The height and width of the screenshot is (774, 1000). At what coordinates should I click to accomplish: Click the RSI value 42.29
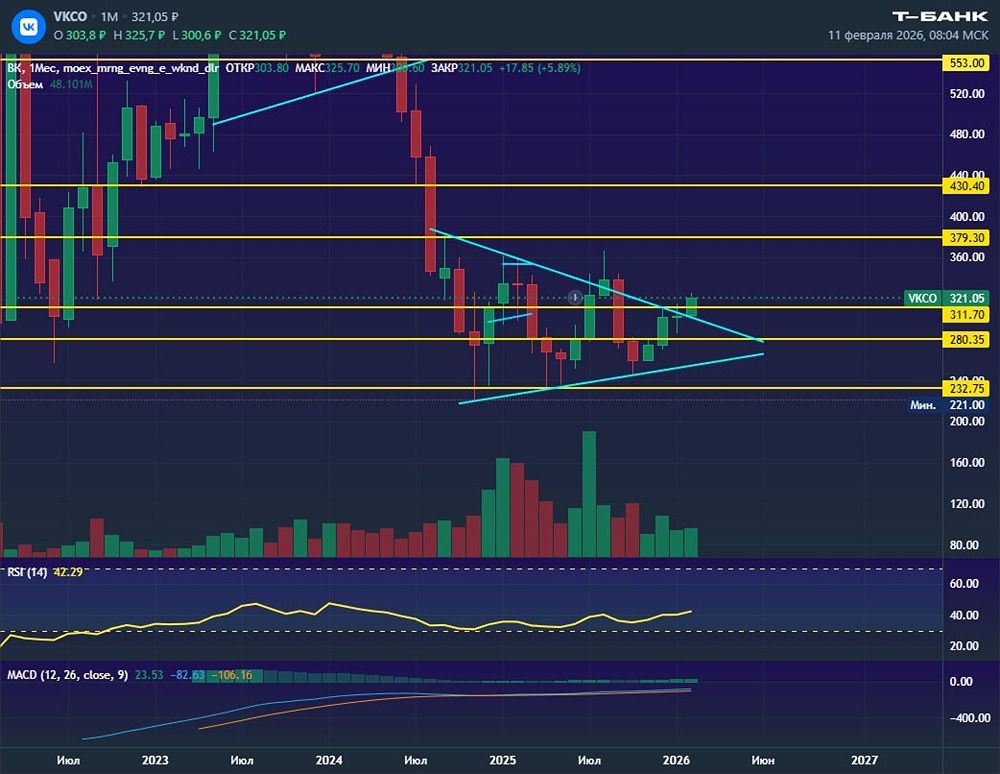(68, 572)
